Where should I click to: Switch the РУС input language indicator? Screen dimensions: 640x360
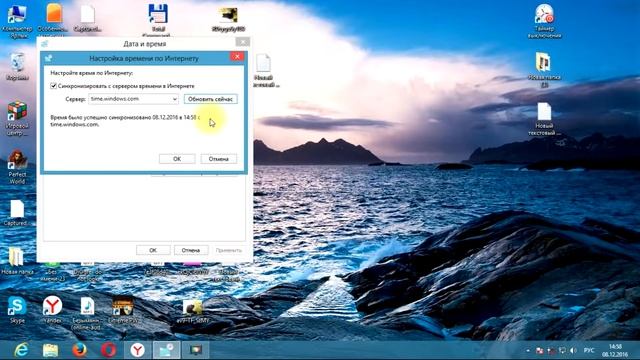click(589, 351)
